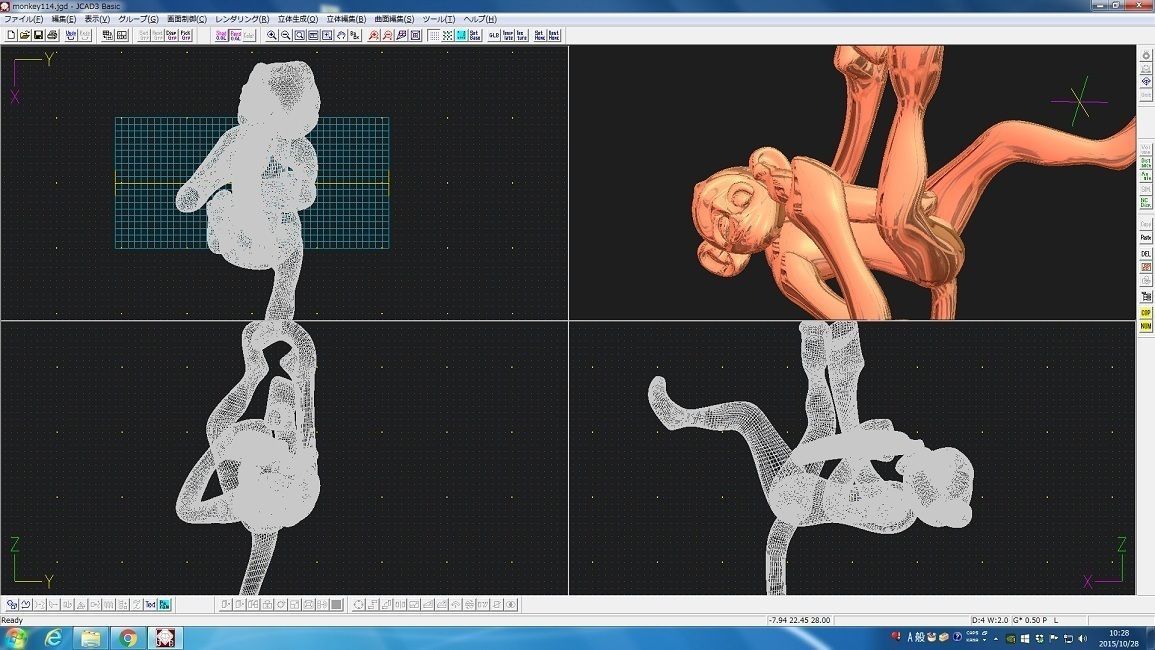Zoom out with the minus magnifier
Screen dimensions: 1155x650
(x=286, y=35)
